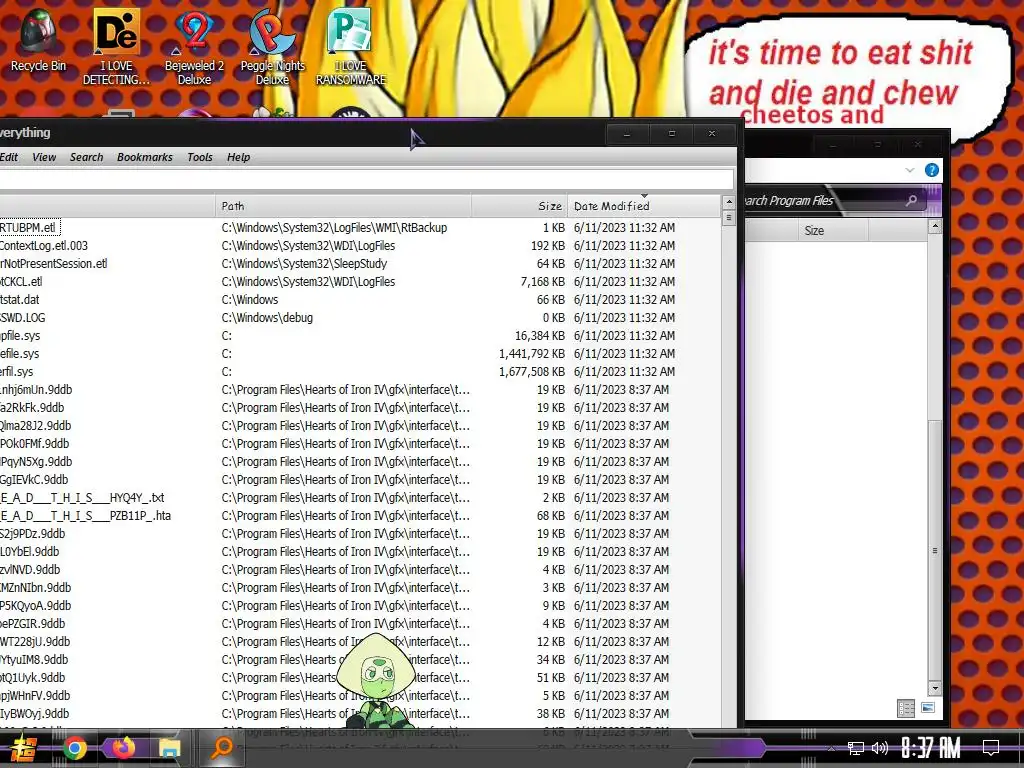Click Everything results scrollbar up arrow
Image resolution: width=1024 pixels, height=768 pixels.
coord(729,202)
